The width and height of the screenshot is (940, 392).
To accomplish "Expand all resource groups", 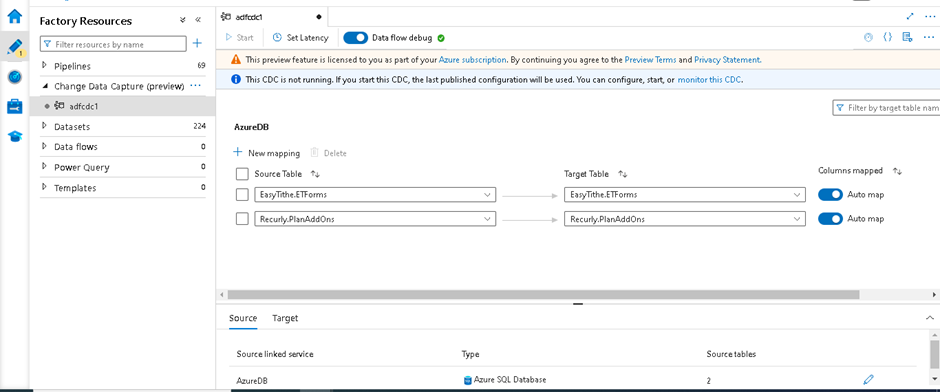I will [x=183, y=20].
